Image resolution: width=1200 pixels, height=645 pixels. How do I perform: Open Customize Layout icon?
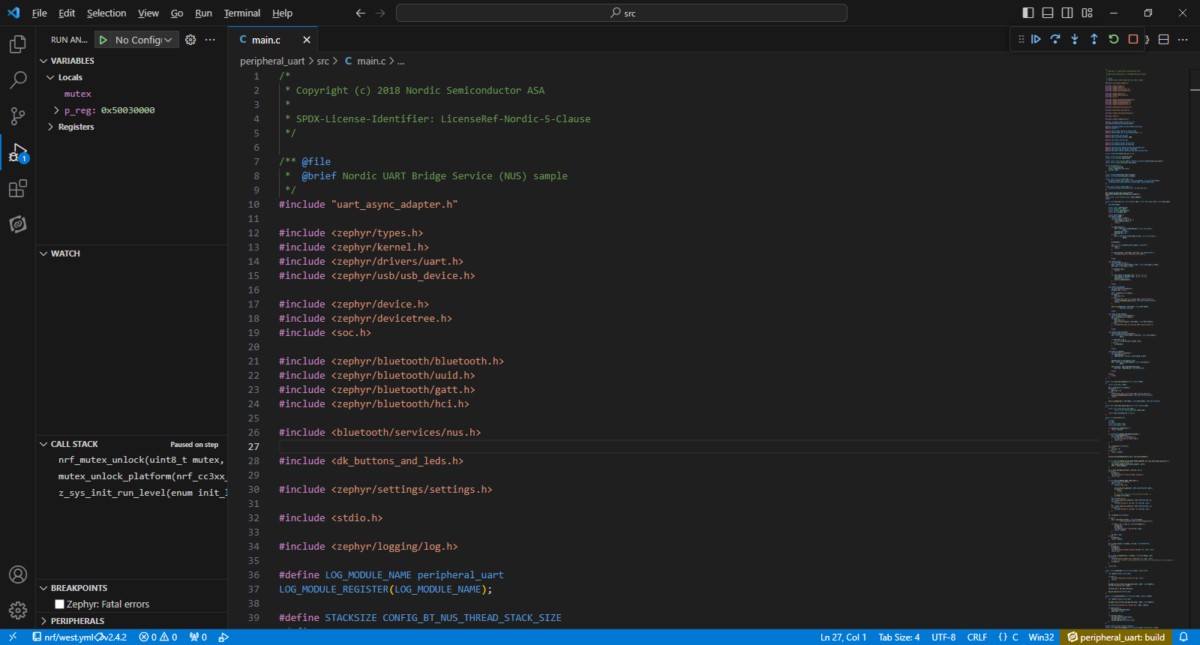pyautogui.click(x=1086, y=13)
